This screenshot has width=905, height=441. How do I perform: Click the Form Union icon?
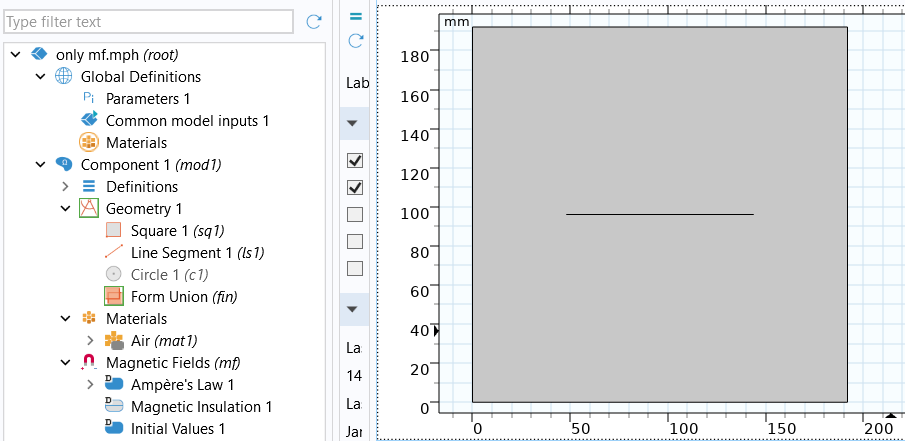114,297
